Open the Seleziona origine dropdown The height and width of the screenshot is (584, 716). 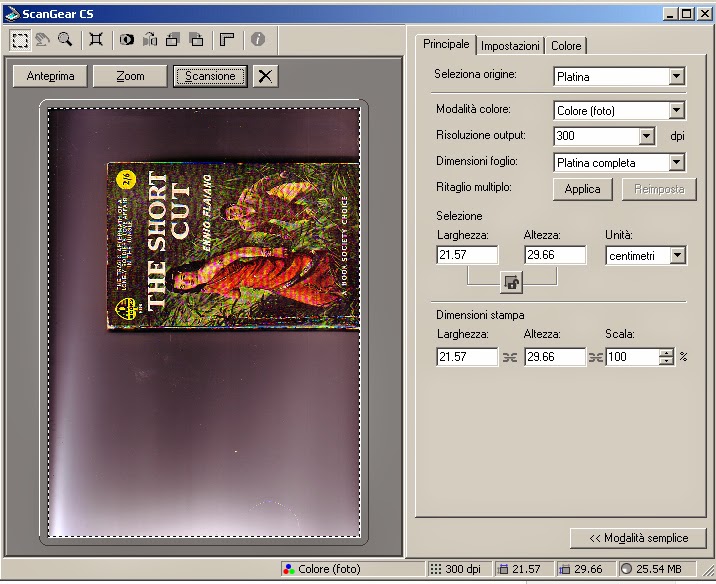tap(677, 76)
